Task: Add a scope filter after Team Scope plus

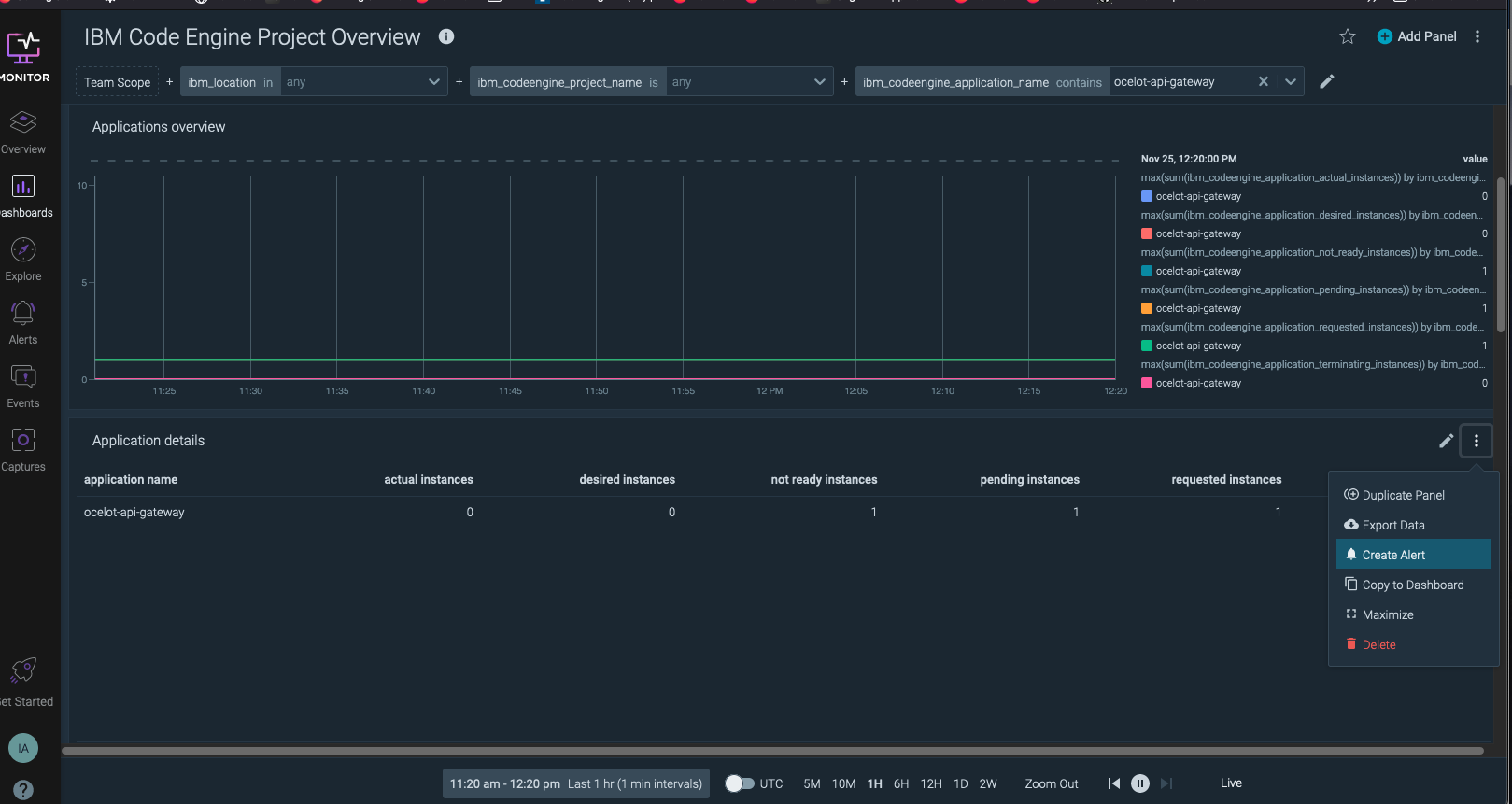Action: [169, 82]
